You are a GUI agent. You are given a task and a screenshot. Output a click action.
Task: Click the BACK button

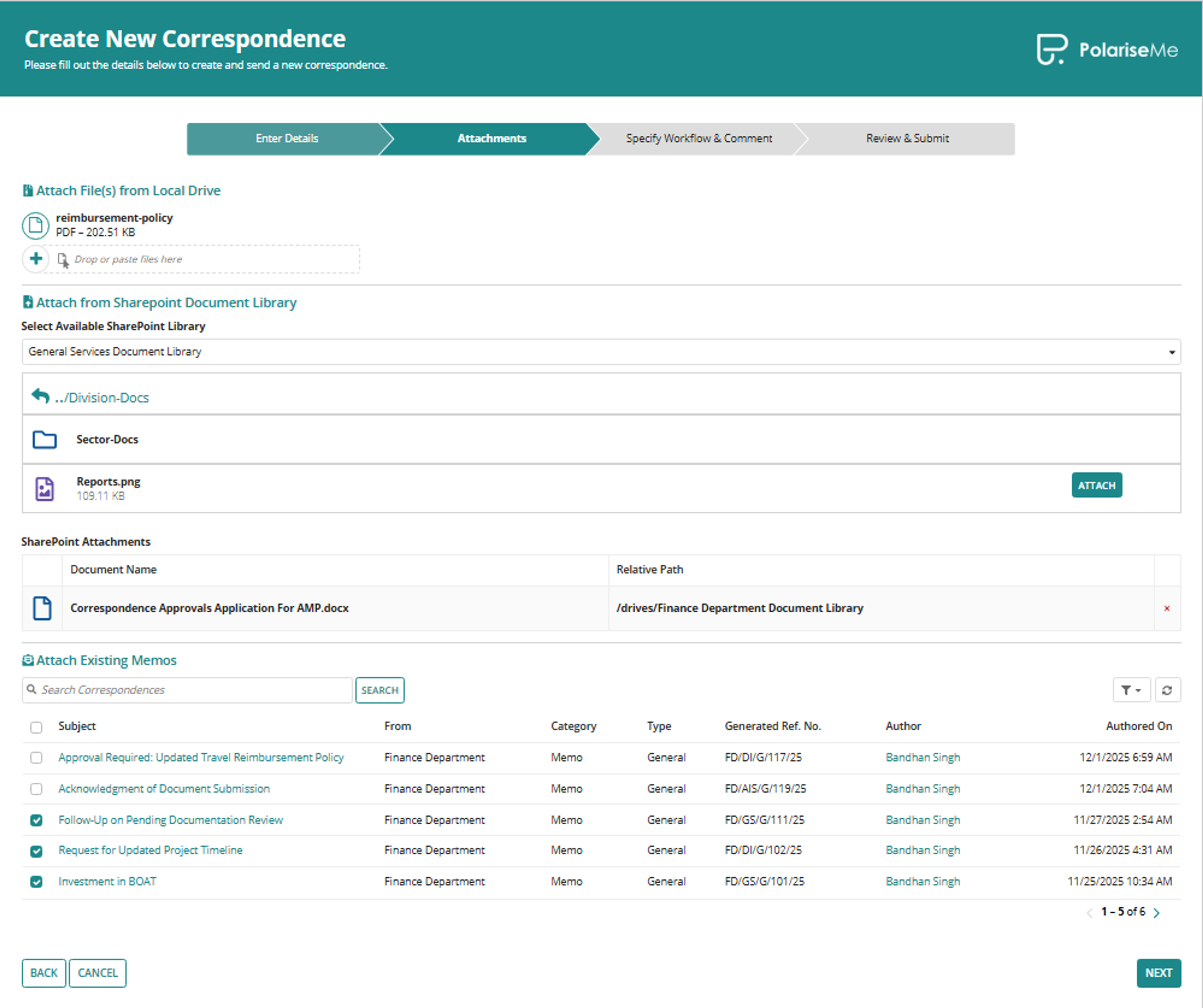pos(44,973)
